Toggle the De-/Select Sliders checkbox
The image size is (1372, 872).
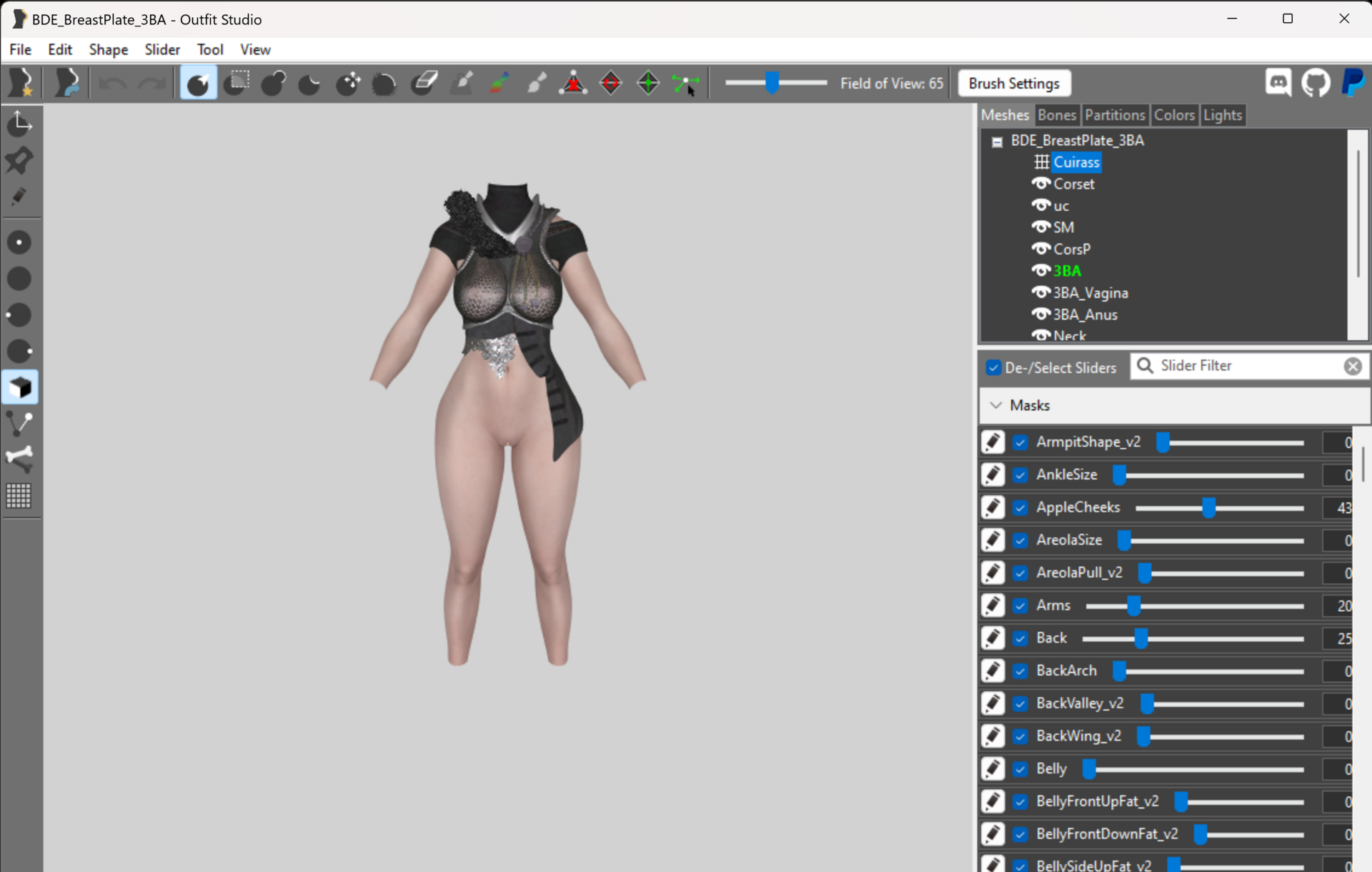tap(993, 367)
